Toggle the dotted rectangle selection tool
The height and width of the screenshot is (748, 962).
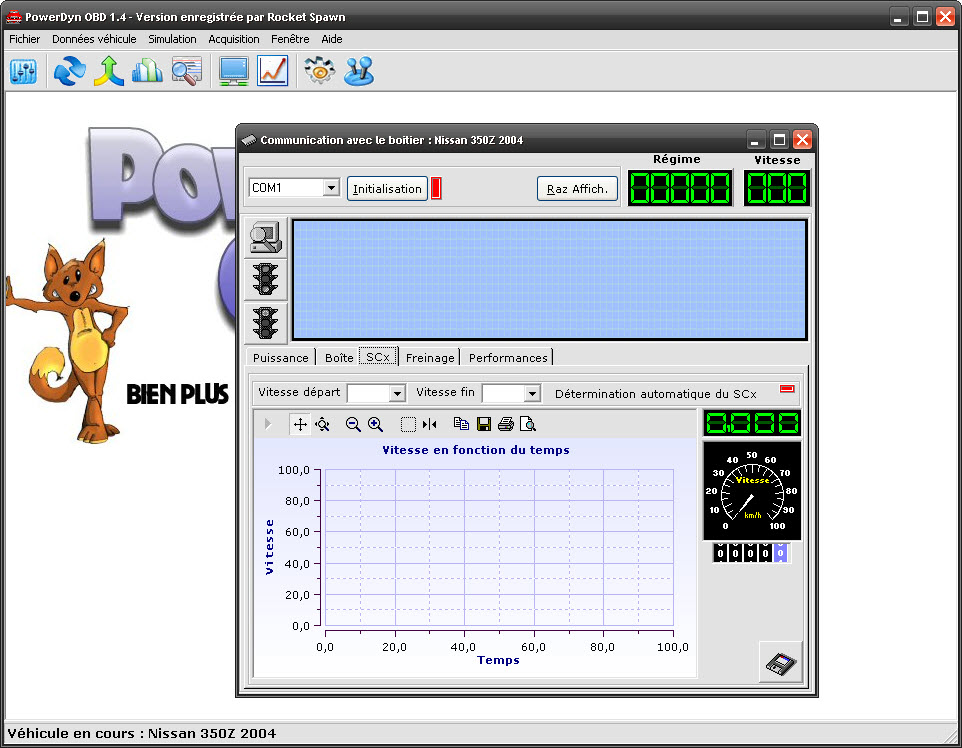pos(408,424)
